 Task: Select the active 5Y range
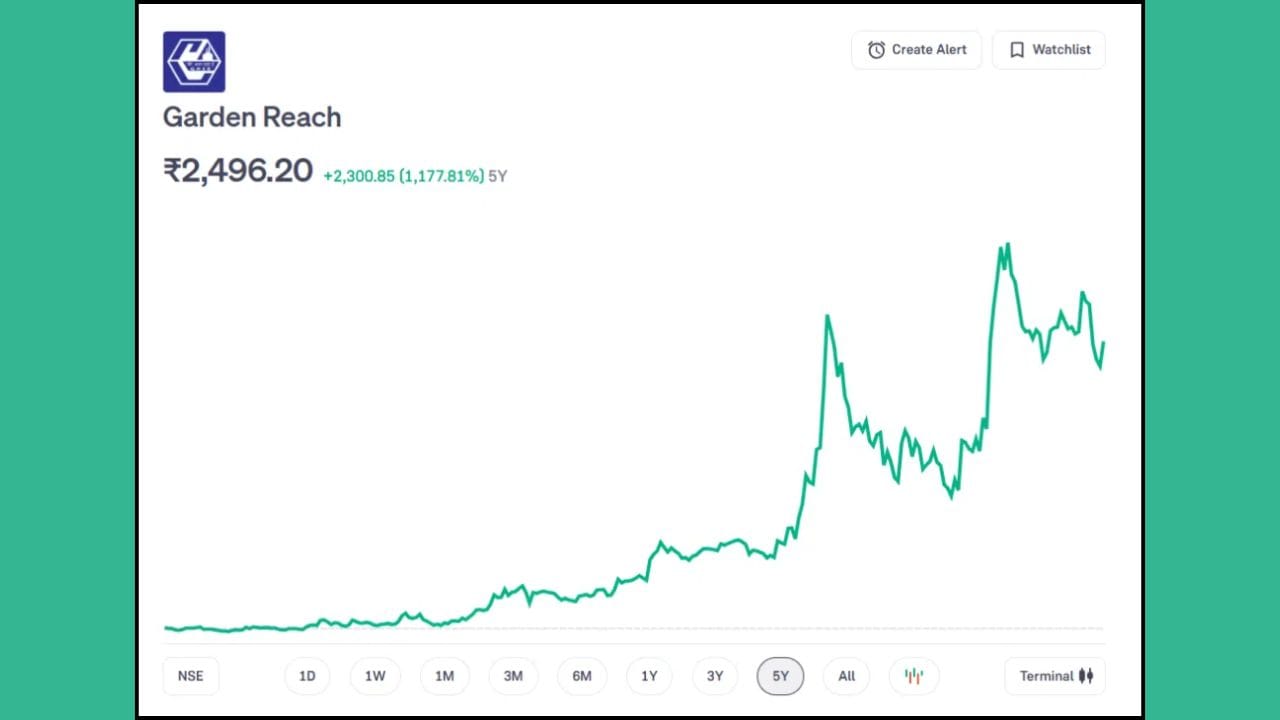[780, 676]
